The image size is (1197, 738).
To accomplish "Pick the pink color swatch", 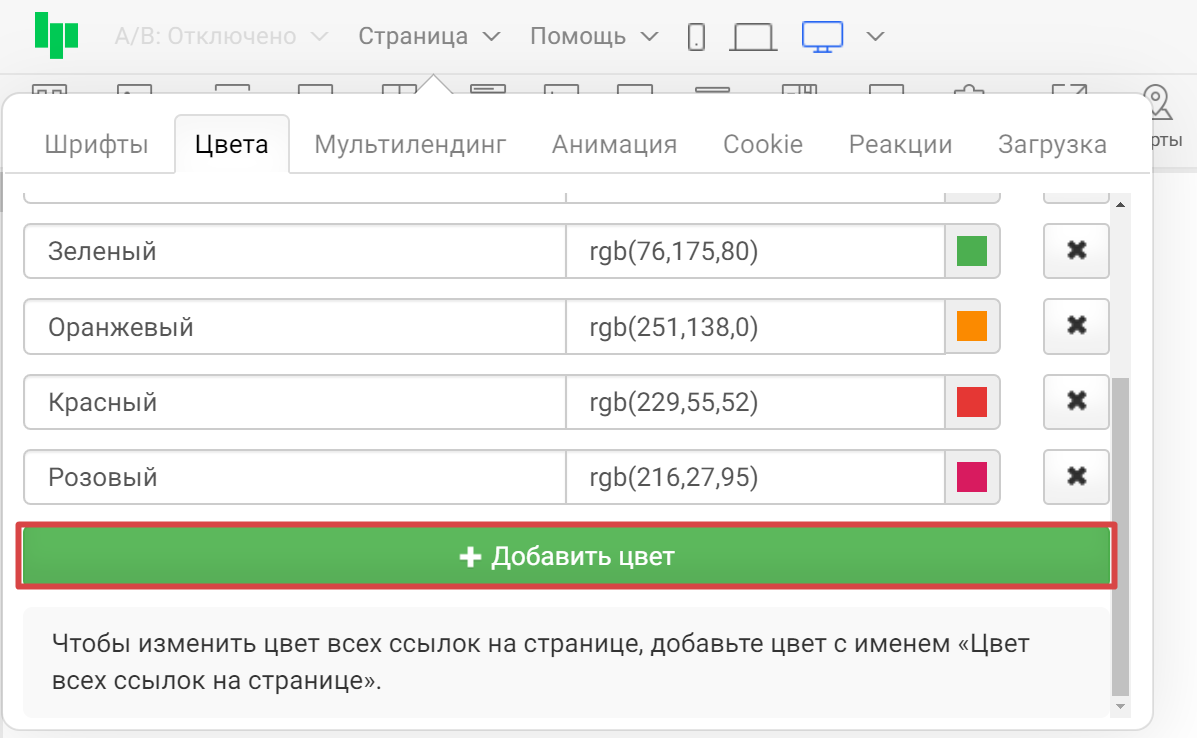I will 972,477.
